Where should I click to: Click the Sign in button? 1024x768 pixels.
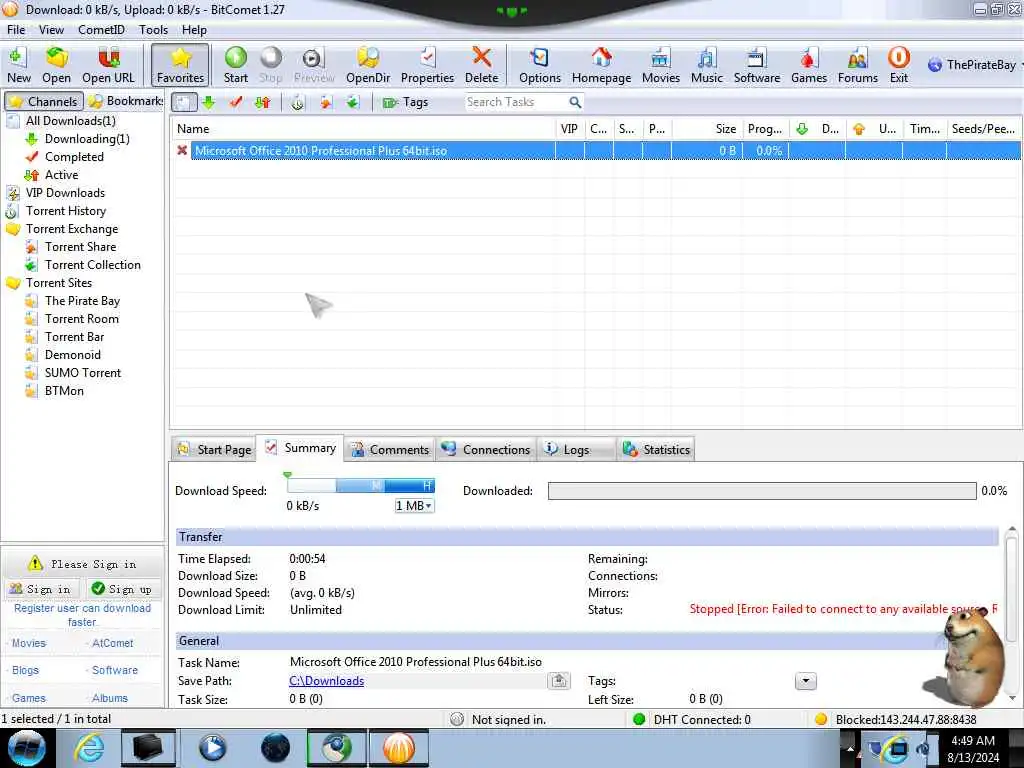43,589
